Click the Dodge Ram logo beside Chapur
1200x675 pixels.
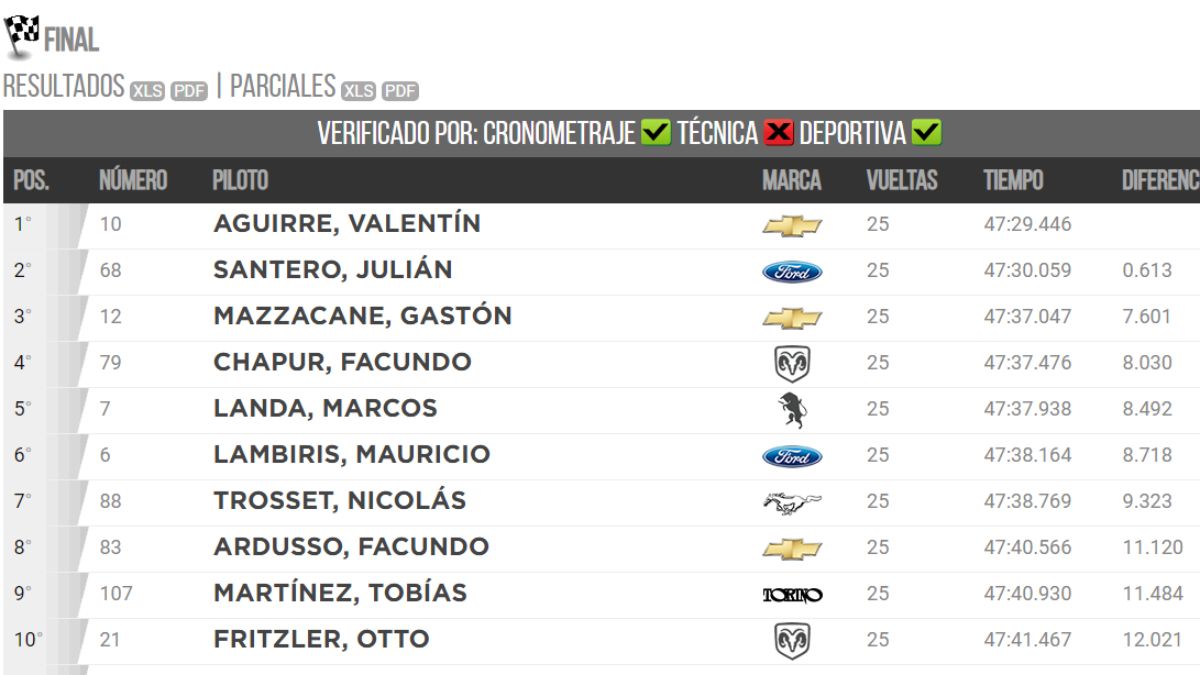[x=792, y=364]
